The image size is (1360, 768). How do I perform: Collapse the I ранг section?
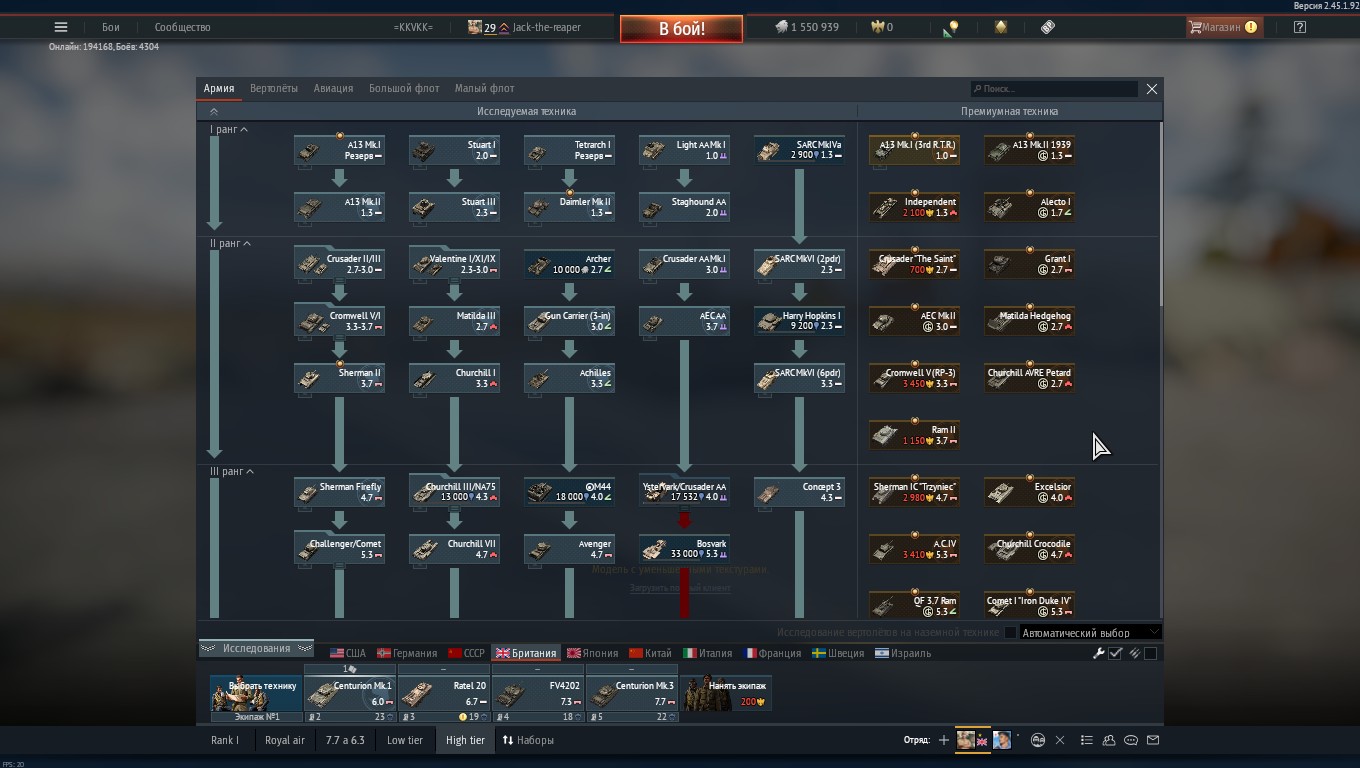(x=229, y=130)
